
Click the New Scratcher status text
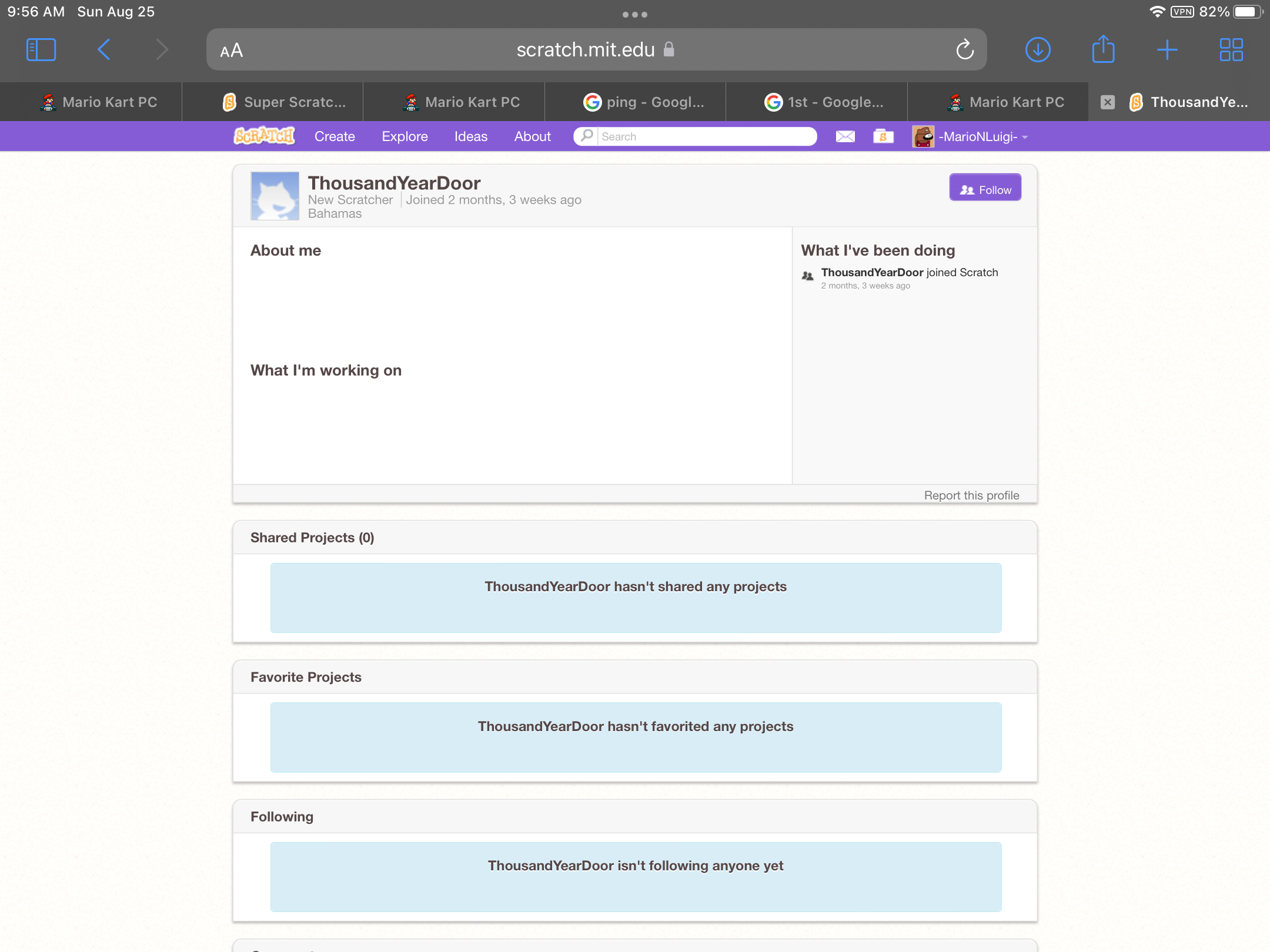pyautogui.click(x=350, y=200)
